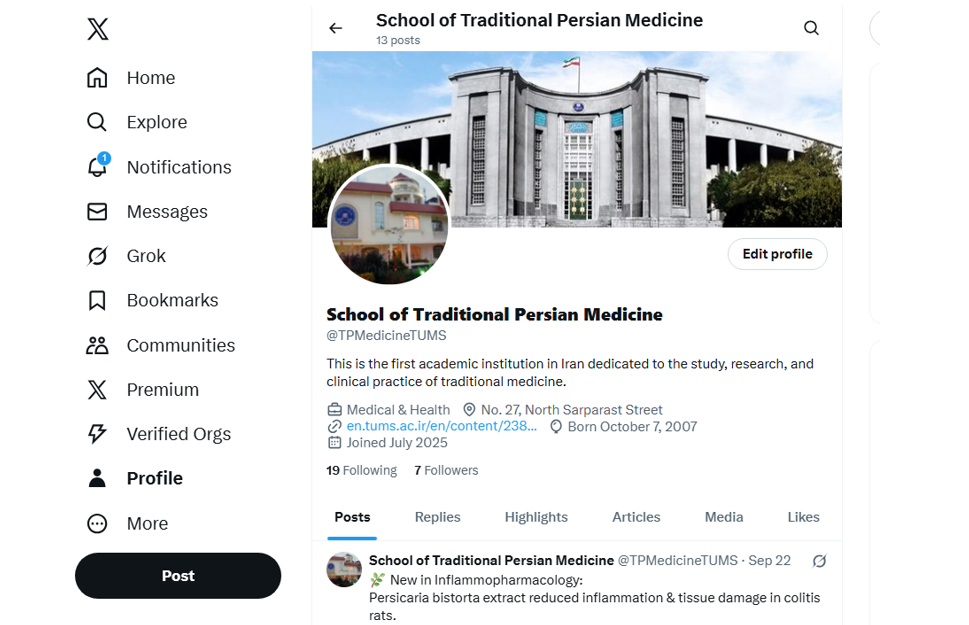Click Grok icon on the post
969x625 pixels.
(819, 561)
